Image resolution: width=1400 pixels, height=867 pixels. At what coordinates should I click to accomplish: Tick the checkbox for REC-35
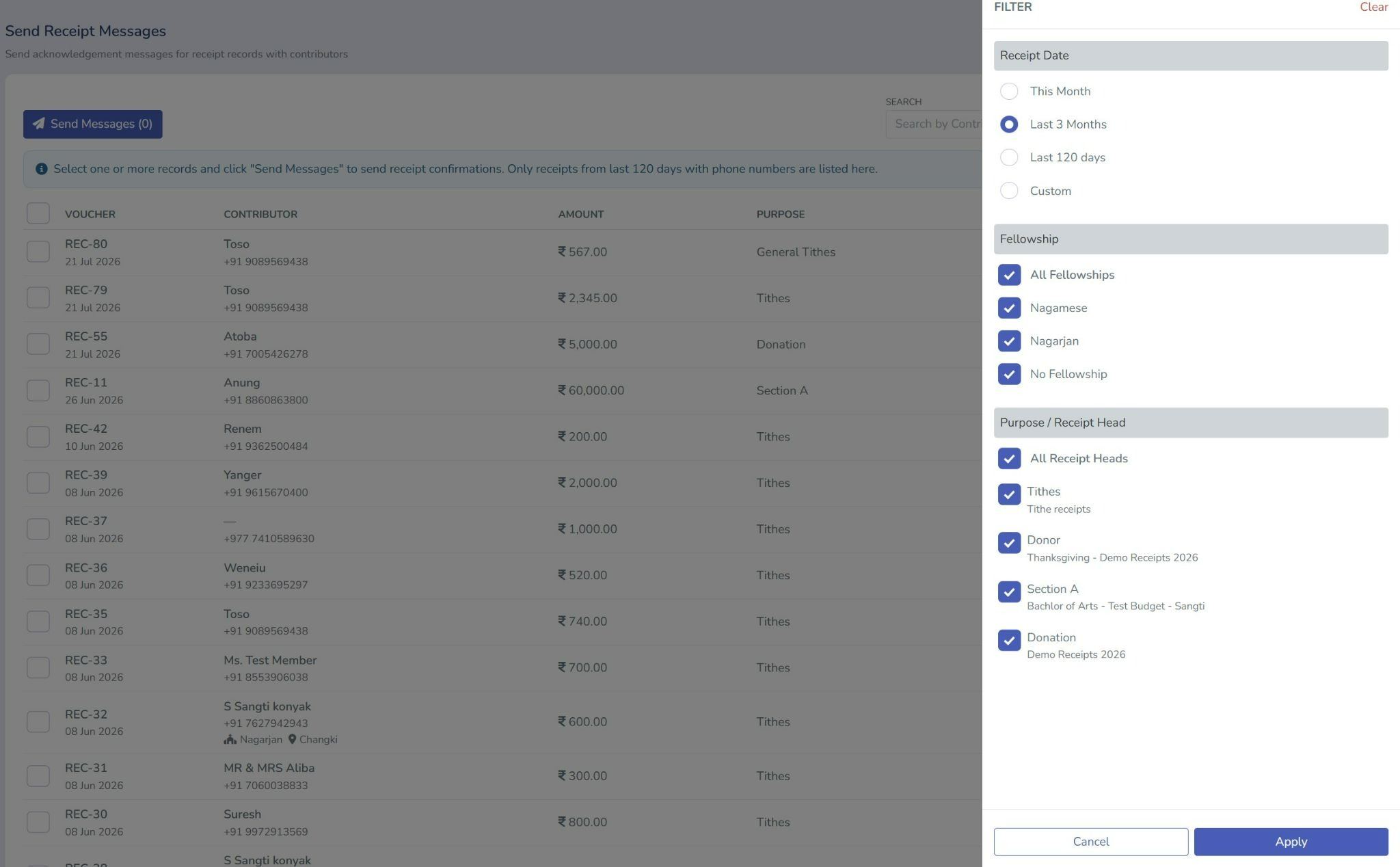38,622
